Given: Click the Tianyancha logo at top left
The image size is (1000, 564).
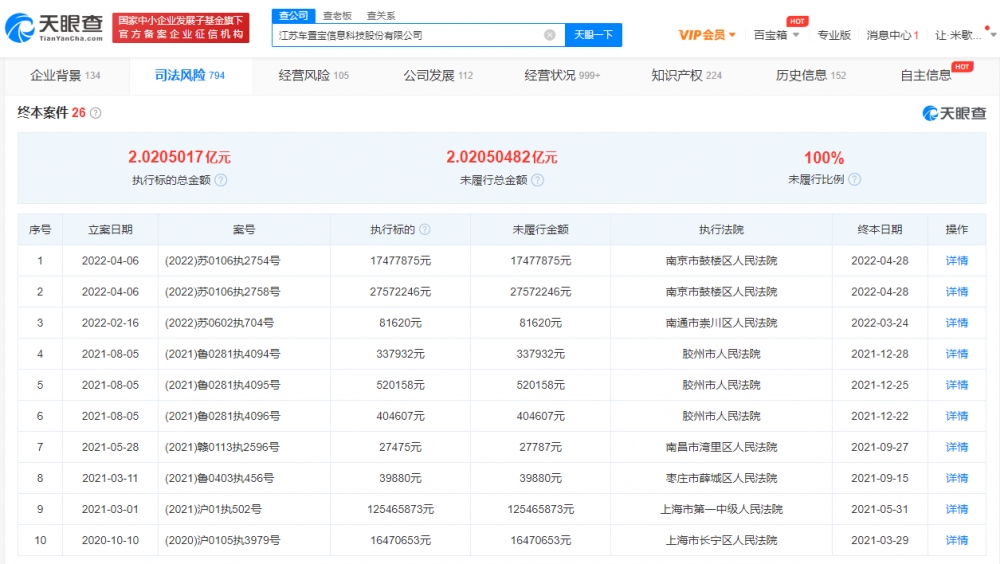Looking at the screenshot, I should click(54, 28).
